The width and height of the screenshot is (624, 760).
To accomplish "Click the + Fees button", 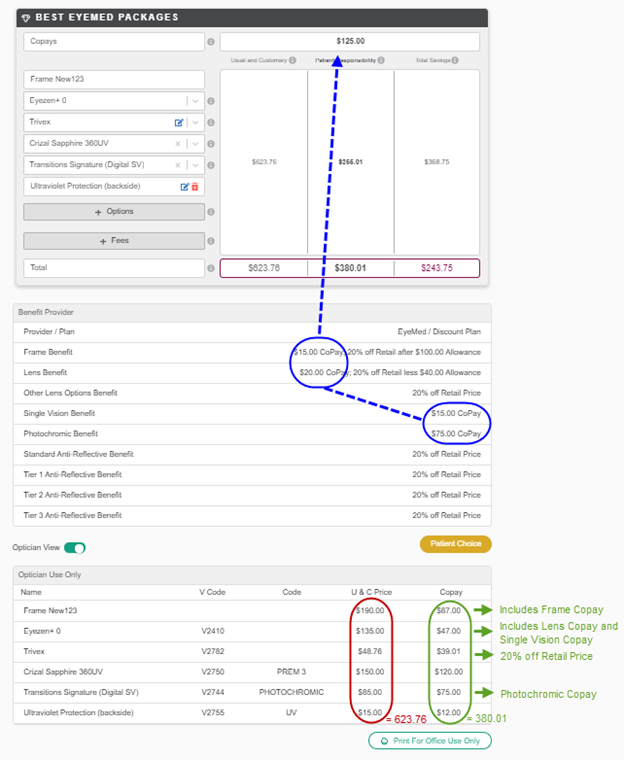I will 114,241.
